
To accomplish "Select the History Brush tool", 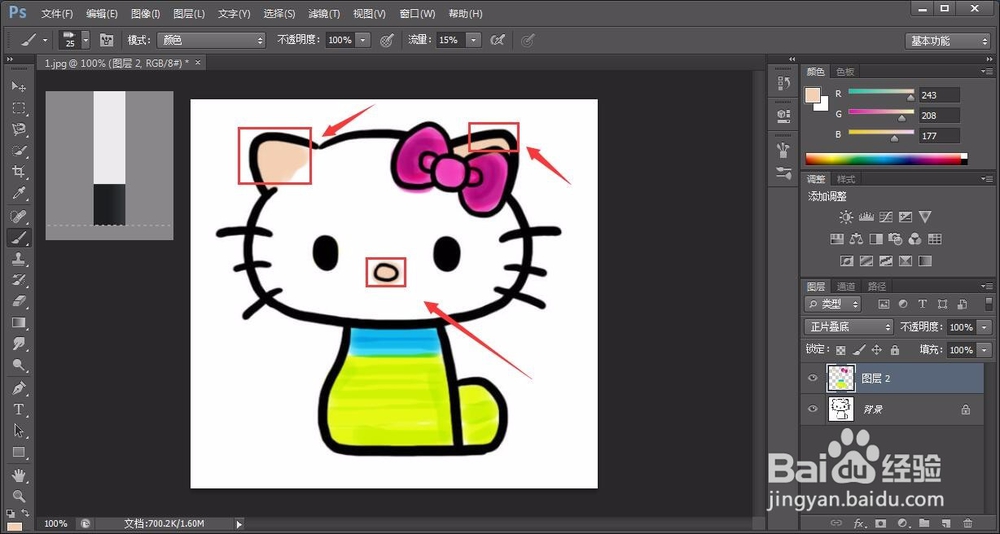I will click(x=18, y=280).
